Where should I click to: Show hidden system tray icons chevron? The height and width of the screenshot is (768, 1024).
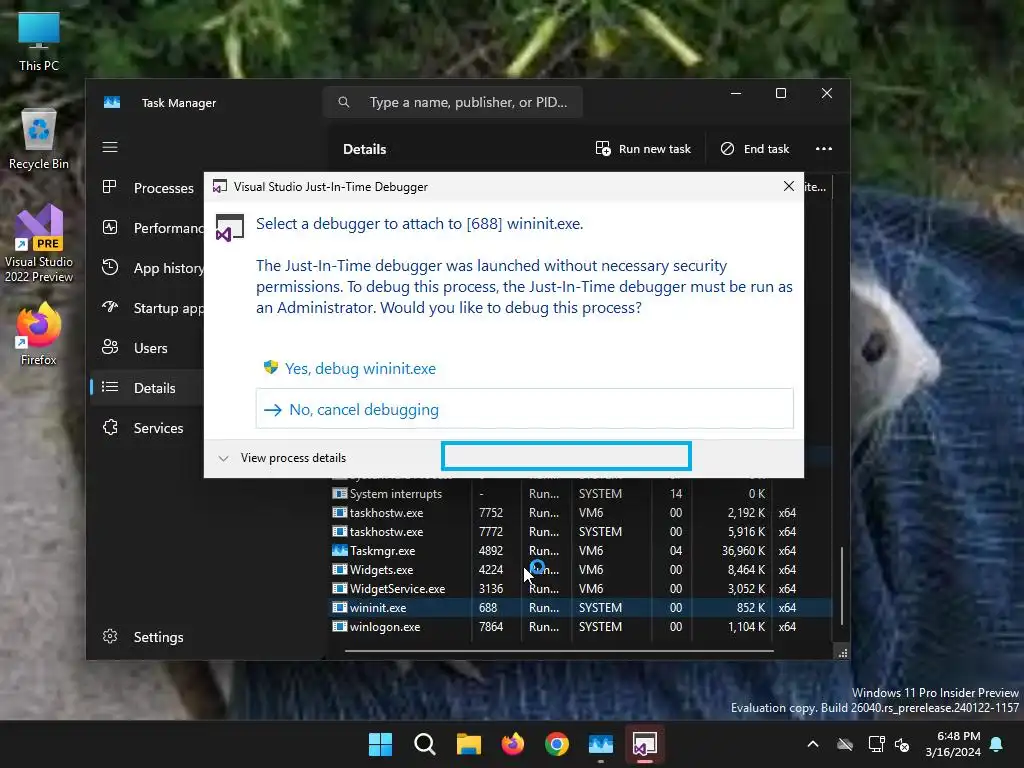(x=812, y=744)
